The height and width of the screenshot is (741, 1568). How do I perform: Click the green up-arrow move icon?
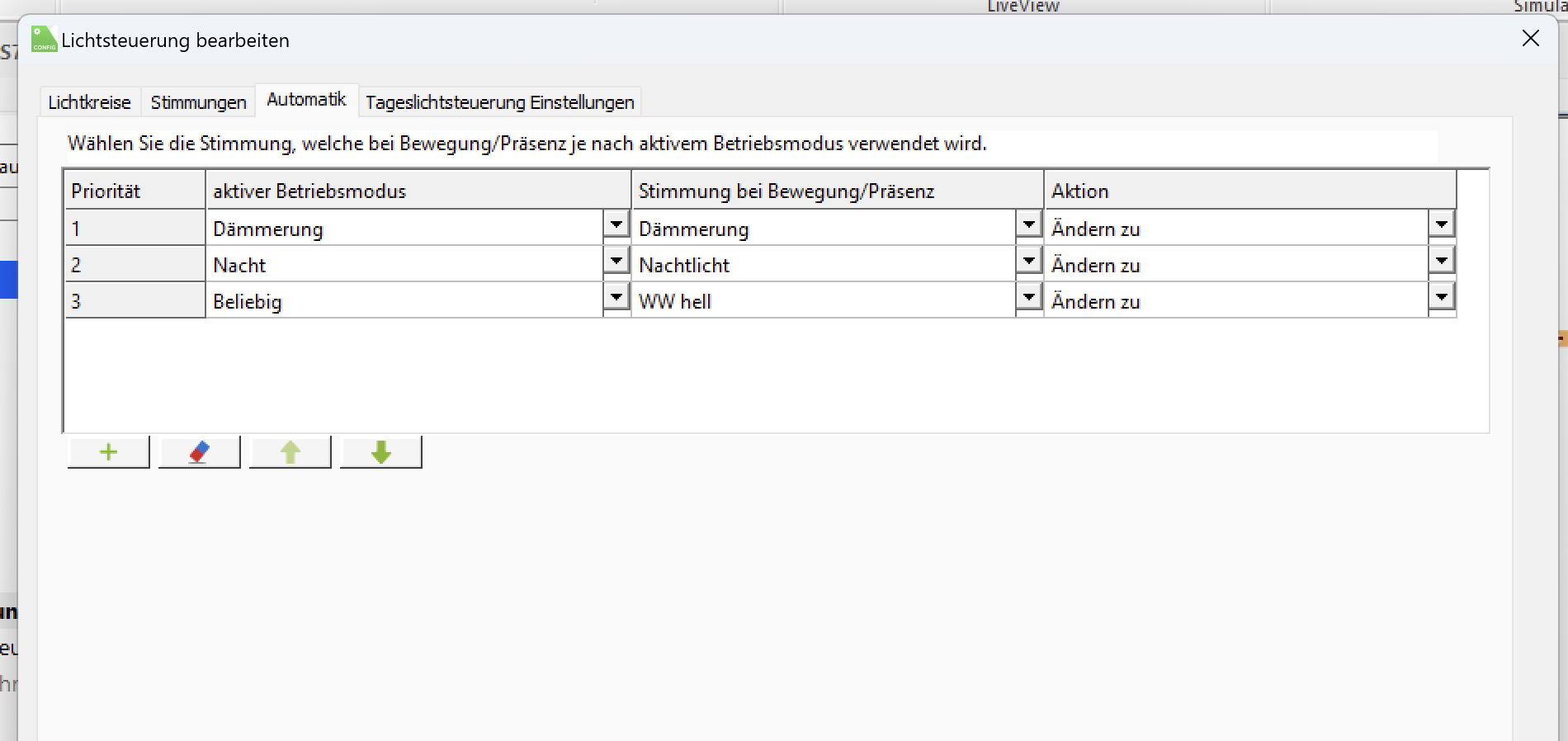click(290, 452)
